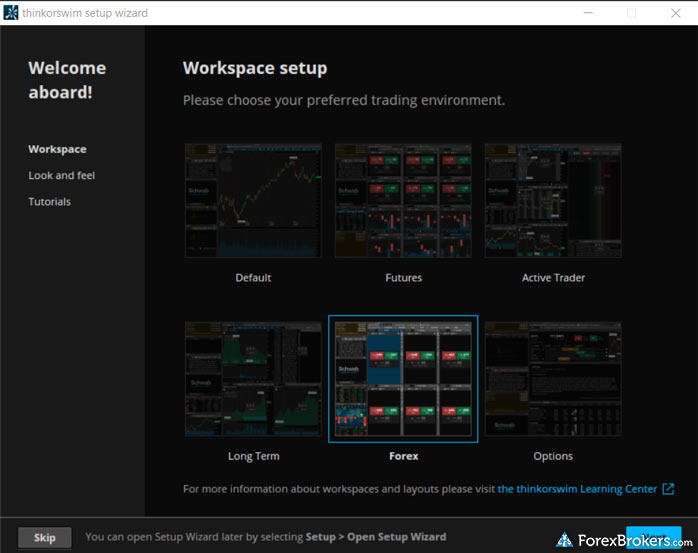Screen dimensions: 698x553
Task: Close the setup wizard window
Action: tap(676, 13)
